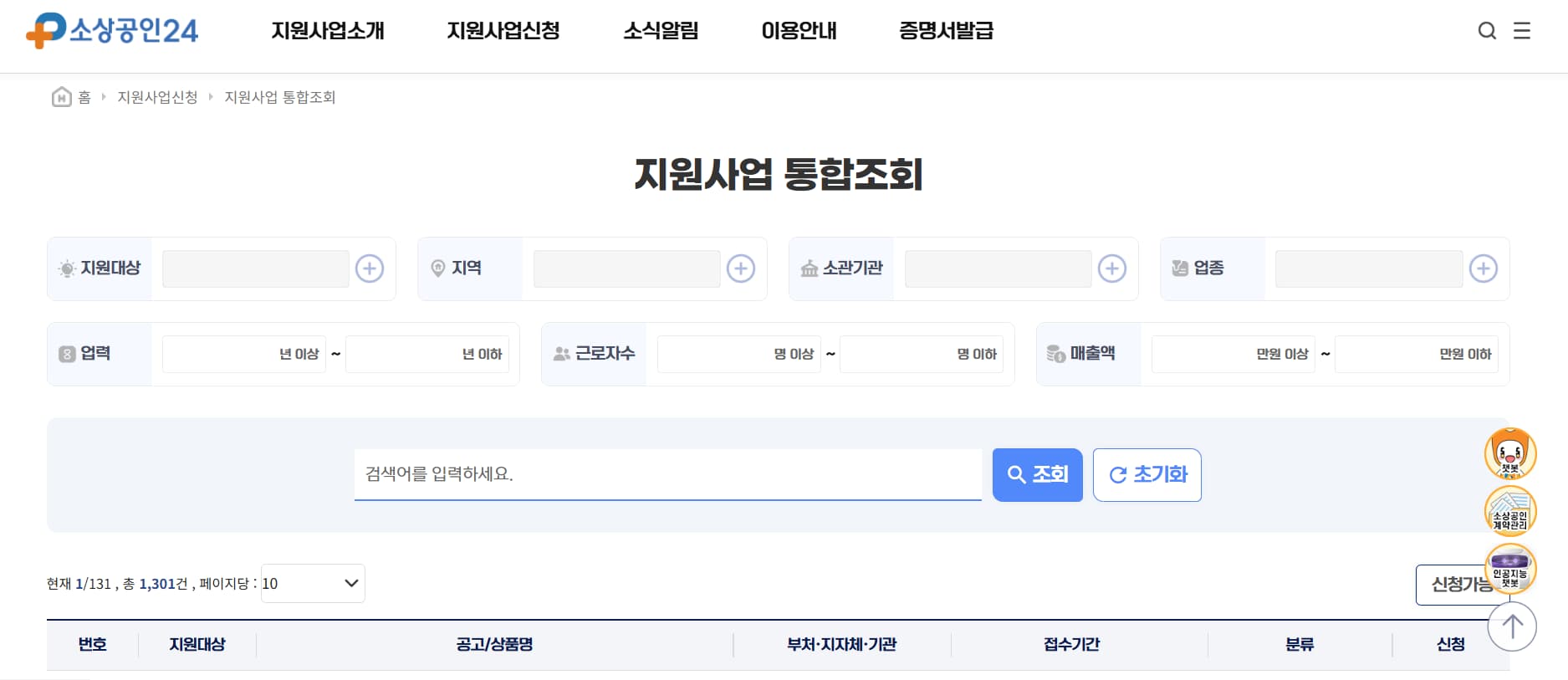Click the 검색어를 입력하세요 search box

pyautogui.click(x=668, y=474)
